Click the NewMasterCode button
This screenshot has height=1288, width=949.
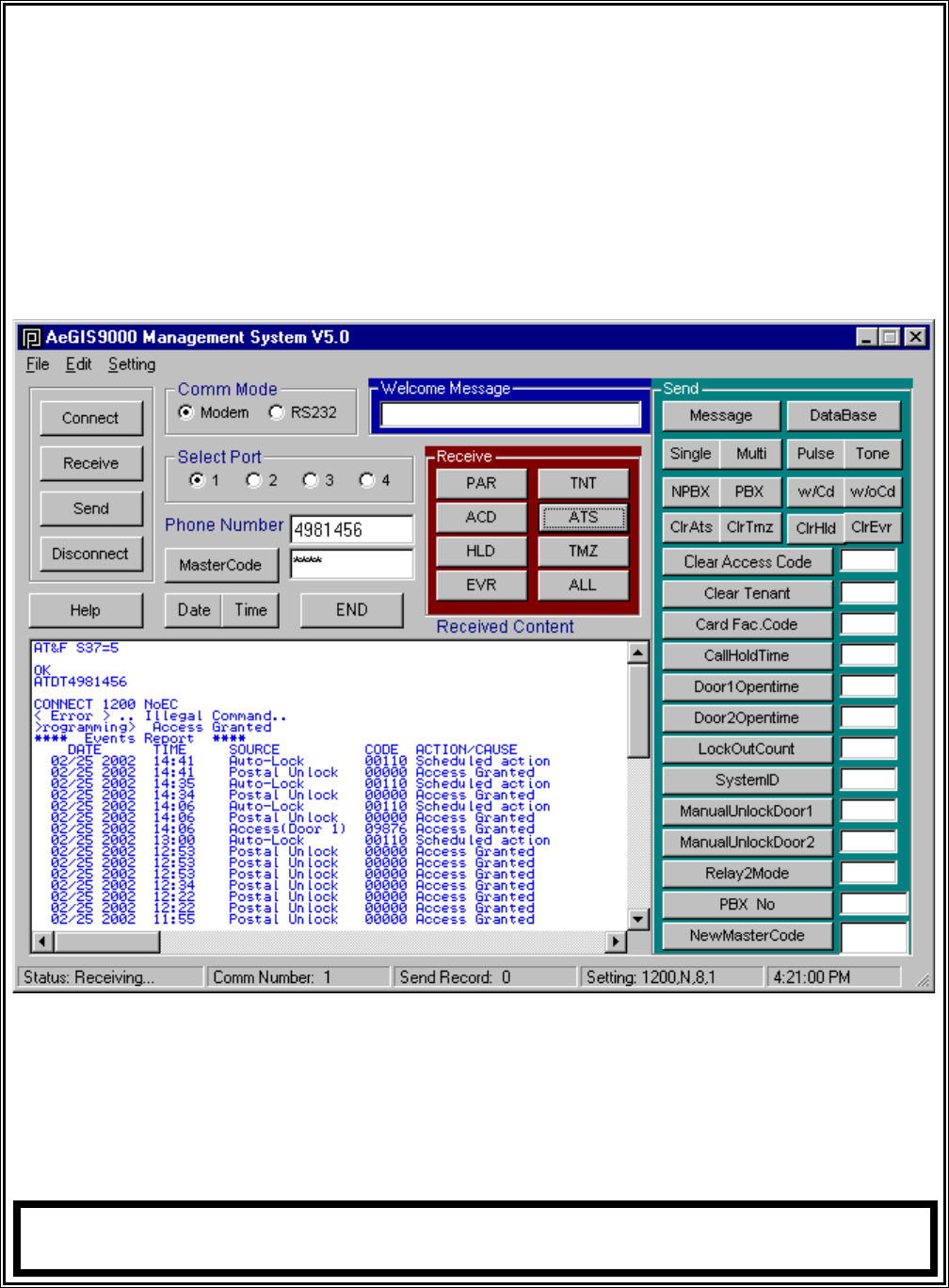tap(747, 936)
